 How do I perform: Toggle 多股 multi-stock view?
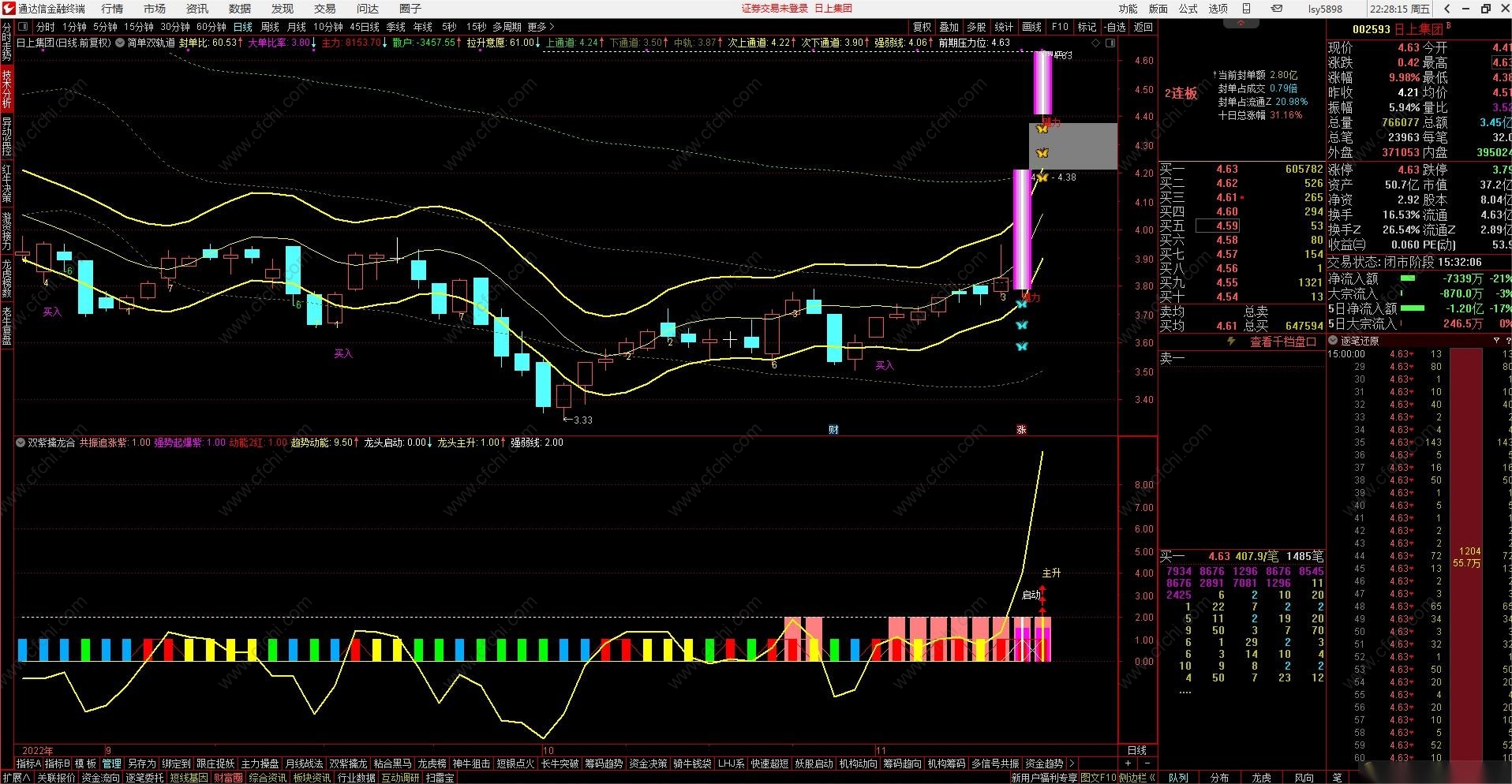tap(976, 27)
